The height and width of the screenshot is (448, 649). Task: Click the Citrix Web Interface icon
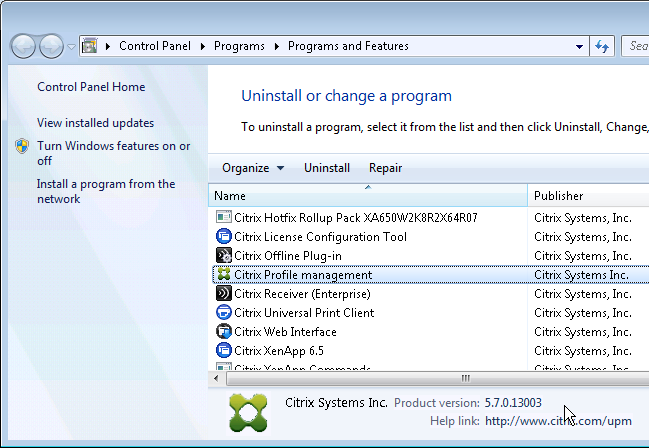[x=224, y=332]
